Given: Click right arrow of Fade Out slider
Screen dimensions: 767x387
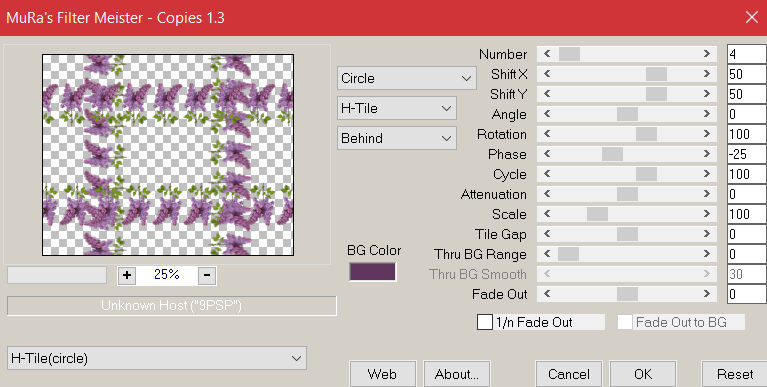Looking at the screenshot, I should (x=707, y=294).
